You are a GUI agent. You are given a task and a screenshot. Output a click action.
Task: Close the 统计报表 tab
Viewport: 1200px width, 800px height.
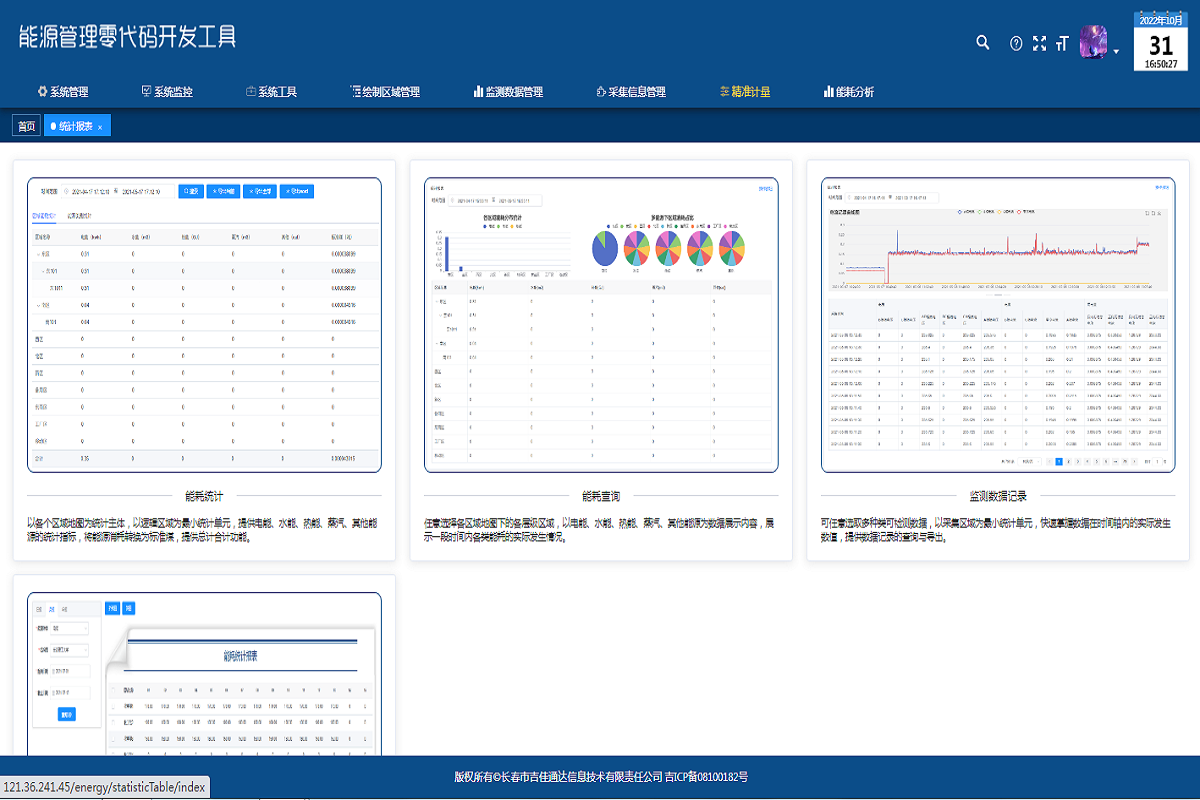(100, 127)
